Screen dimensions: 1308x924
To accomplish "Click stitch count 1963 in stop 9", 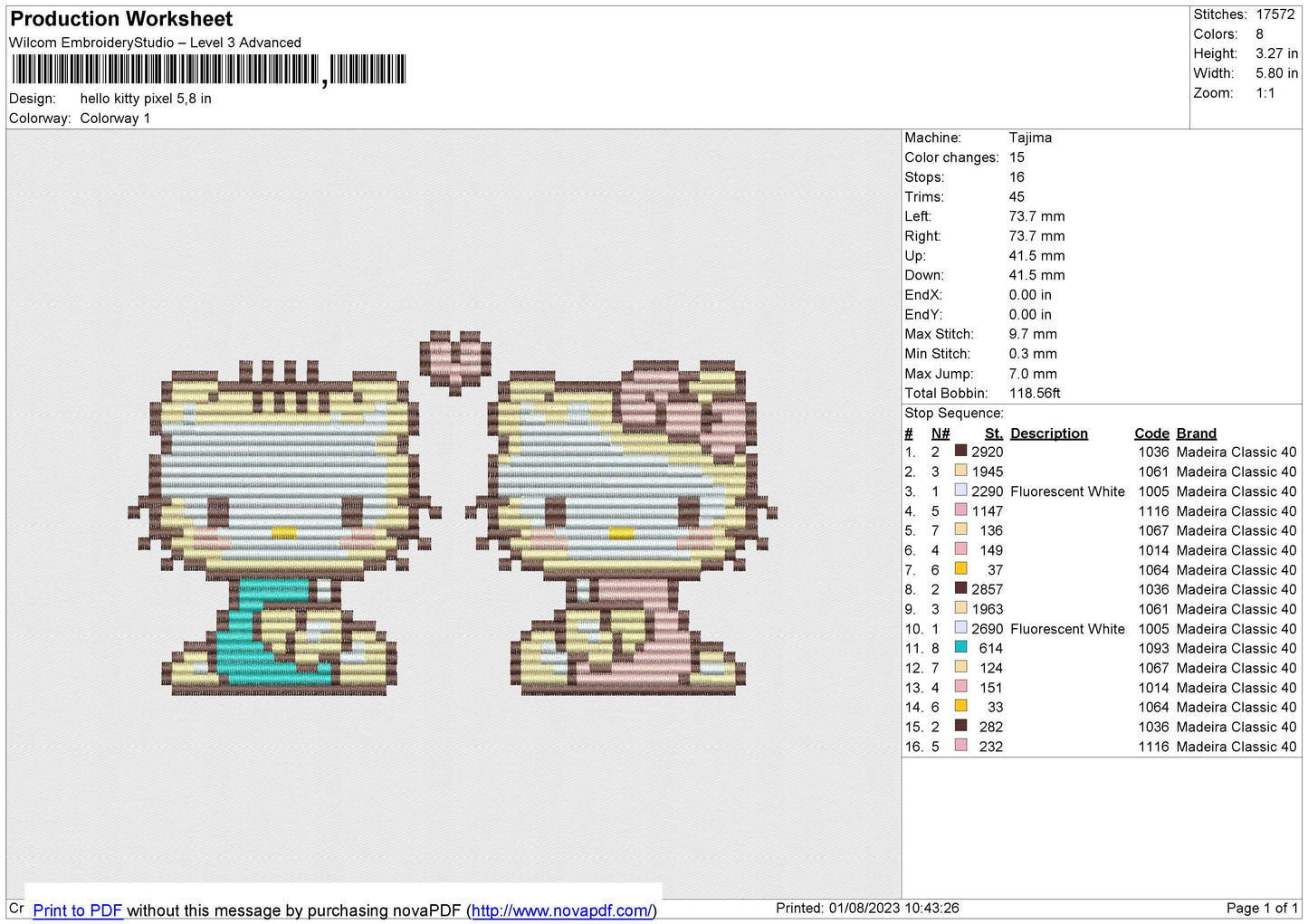I will (x=988, y=609).
